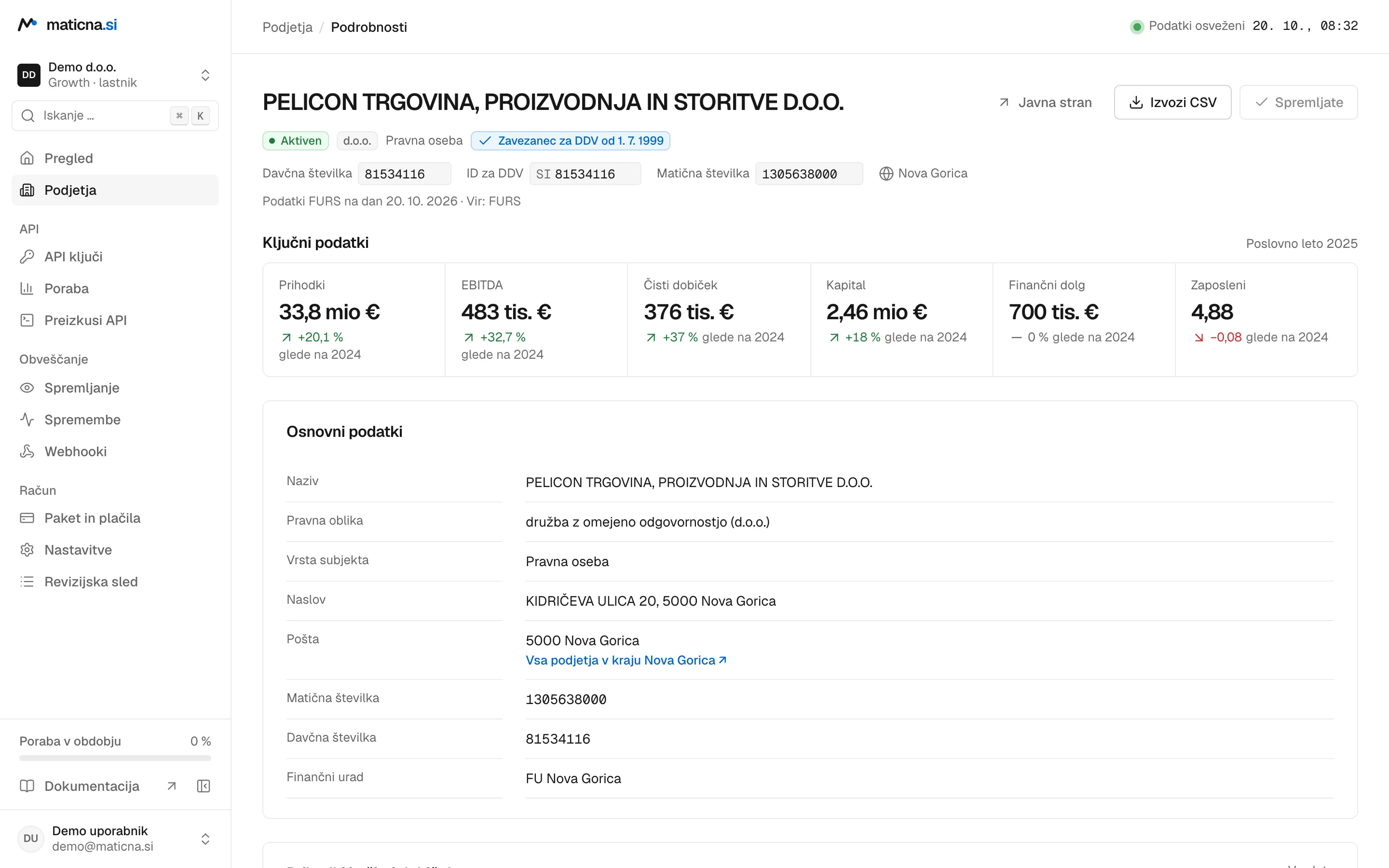Click the green Podatki osveženi status dot

click(1136, 27)
